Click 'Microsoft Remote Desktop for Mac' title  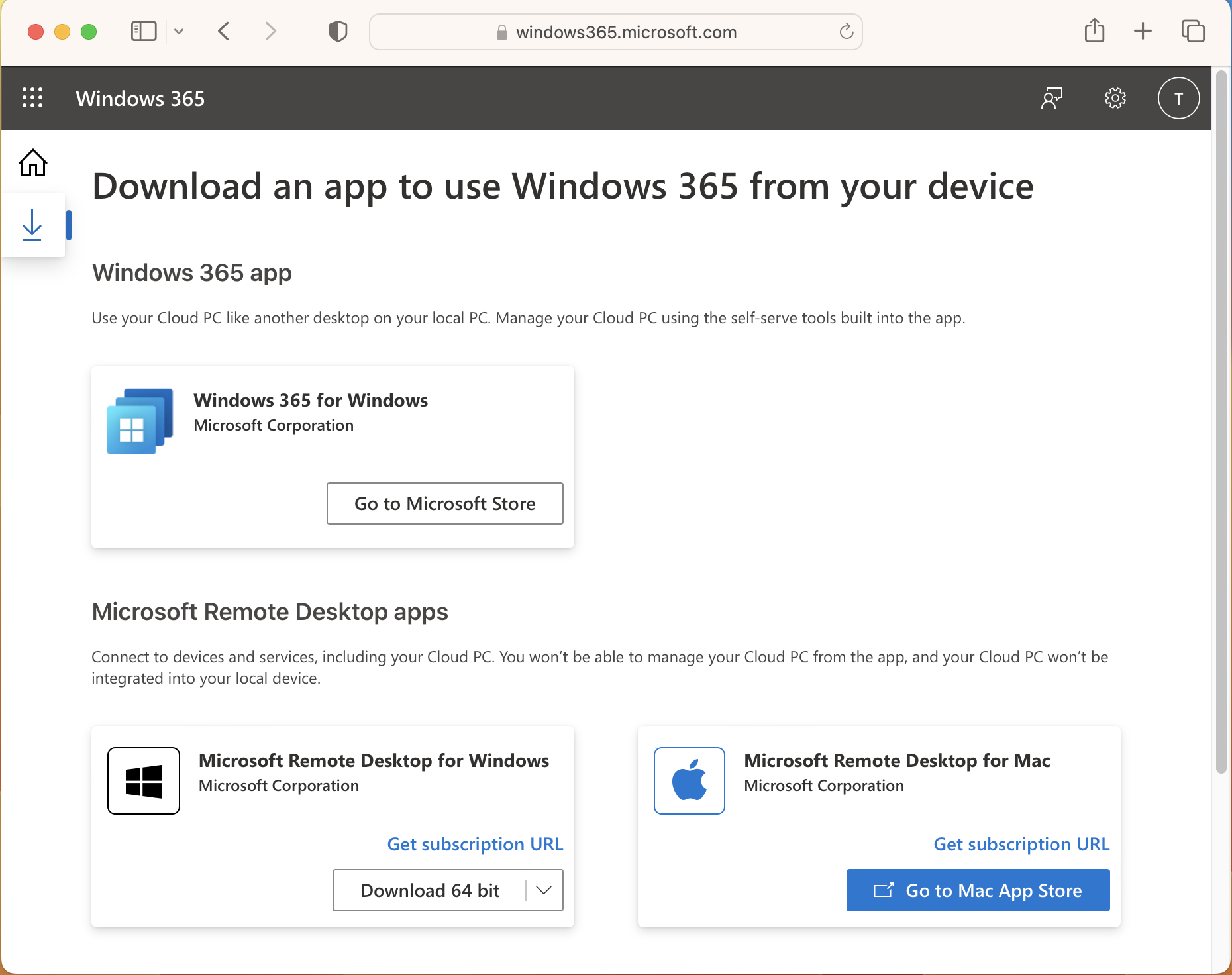897,760
